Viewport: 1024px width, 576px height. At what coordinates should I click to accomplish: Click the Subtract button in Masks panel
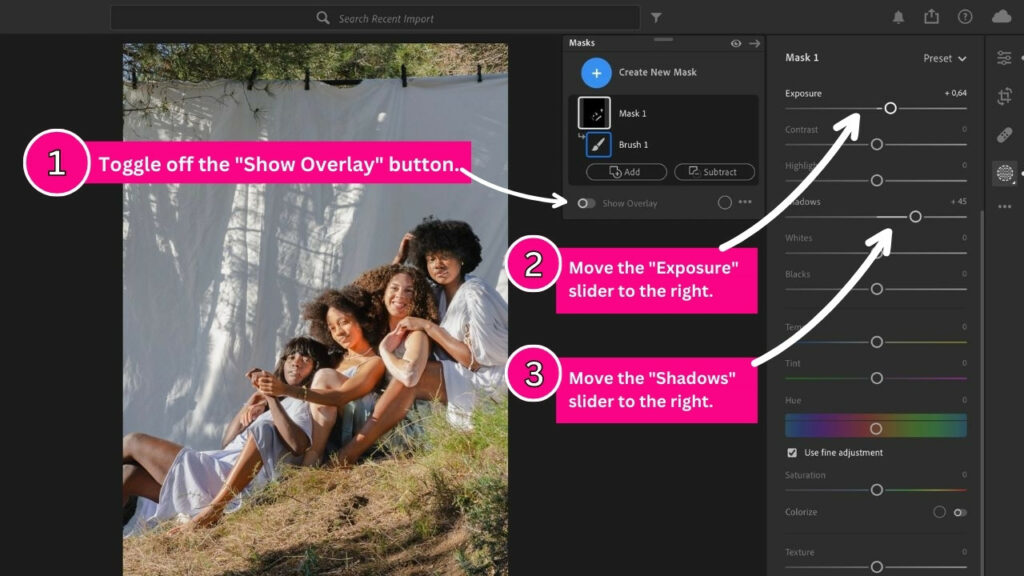[713, 171]
